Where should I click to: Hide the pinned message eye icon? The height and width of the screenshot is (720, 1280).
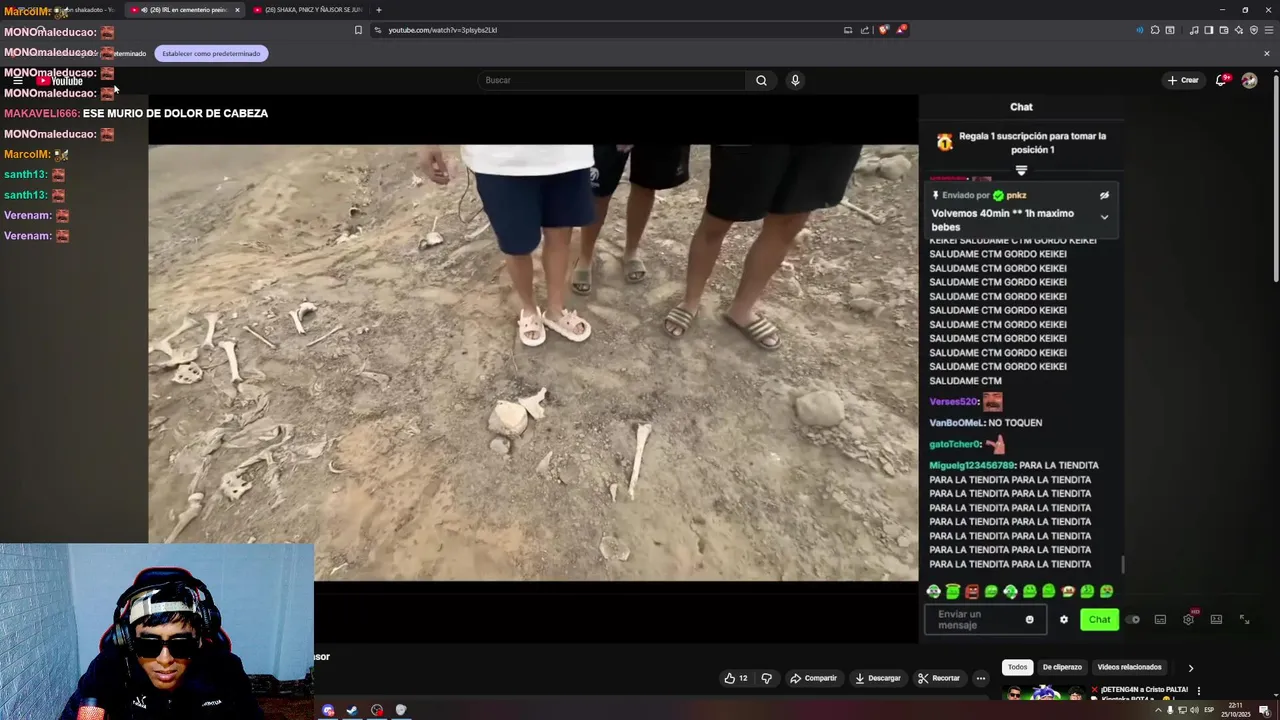tap(1104, 196)
